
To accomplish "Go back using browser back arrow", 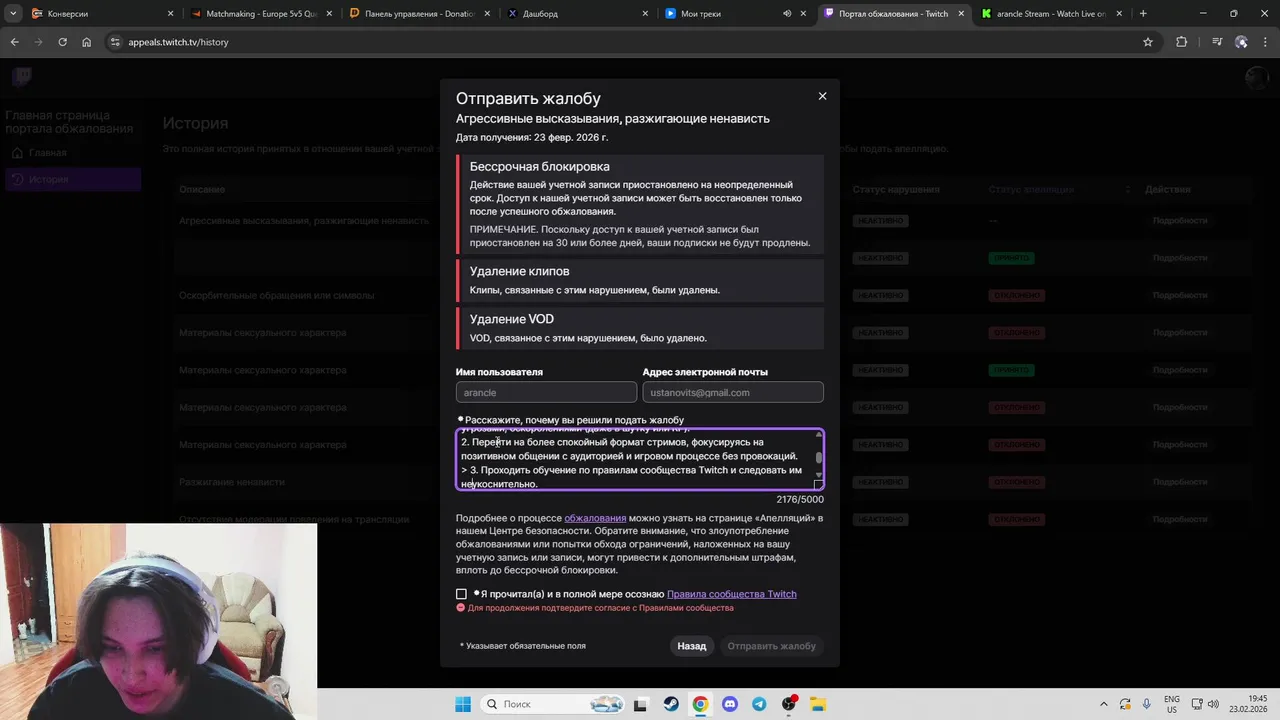I will (14, 42).
